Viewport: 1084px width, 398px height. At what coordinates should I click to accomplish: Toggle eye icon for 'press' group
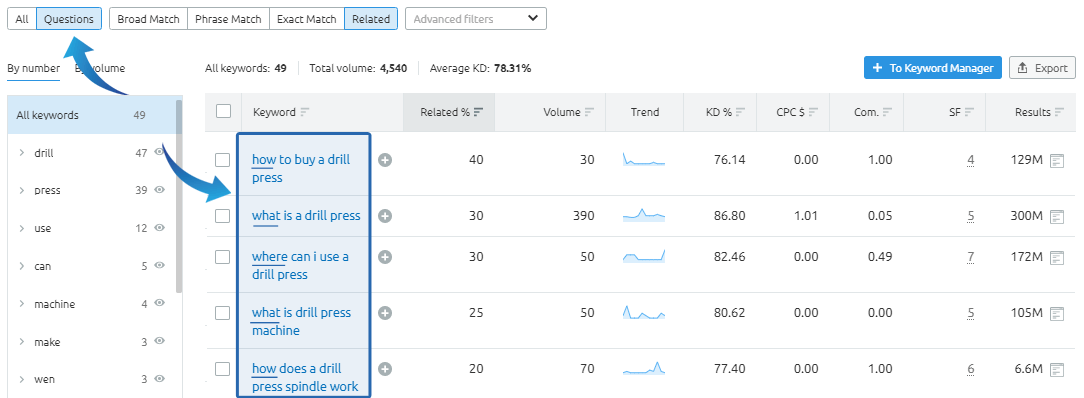pyautogui.click(x=160, y=190)
